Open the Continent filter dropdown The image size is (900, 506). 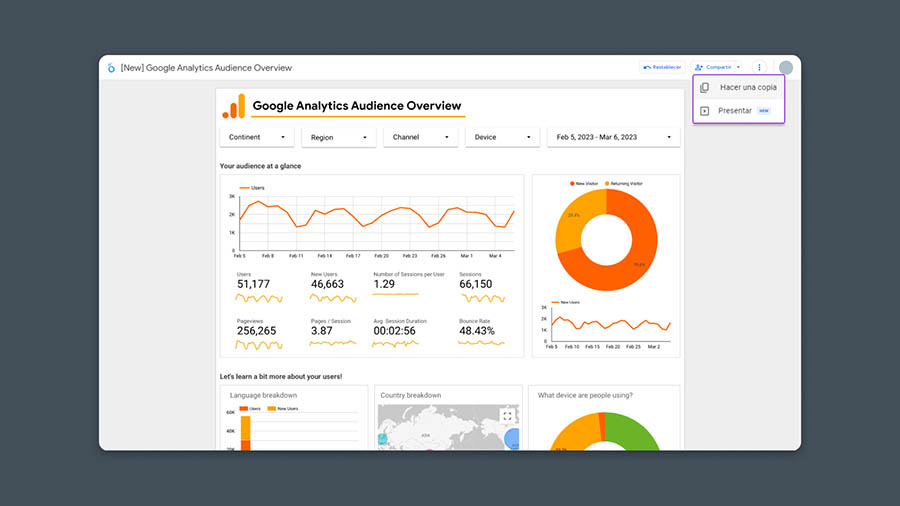click(257, 137)
